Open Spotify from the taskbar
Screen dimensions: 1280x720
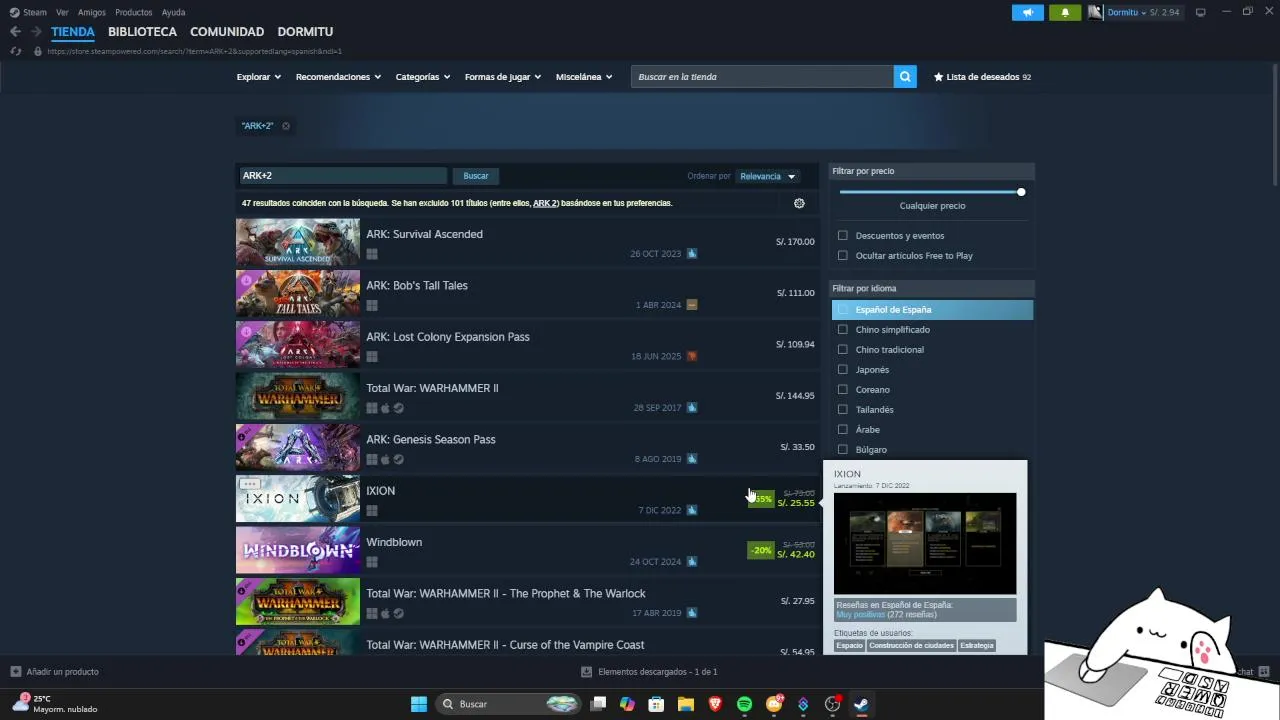pyautogui.click(x=744, y=704)
